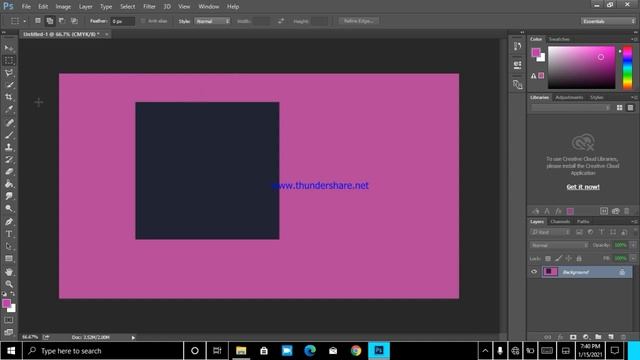This screenshot has width=640, height=360.
Task: Switch to the Adjustments tab
Action: coord(569,98)
